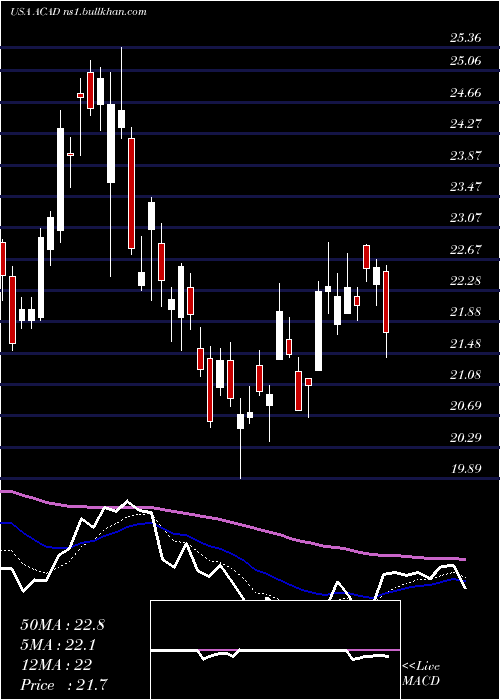Click the 23.87 price axis label
Viewport: 500px width, 700px height.
(466, 156)
